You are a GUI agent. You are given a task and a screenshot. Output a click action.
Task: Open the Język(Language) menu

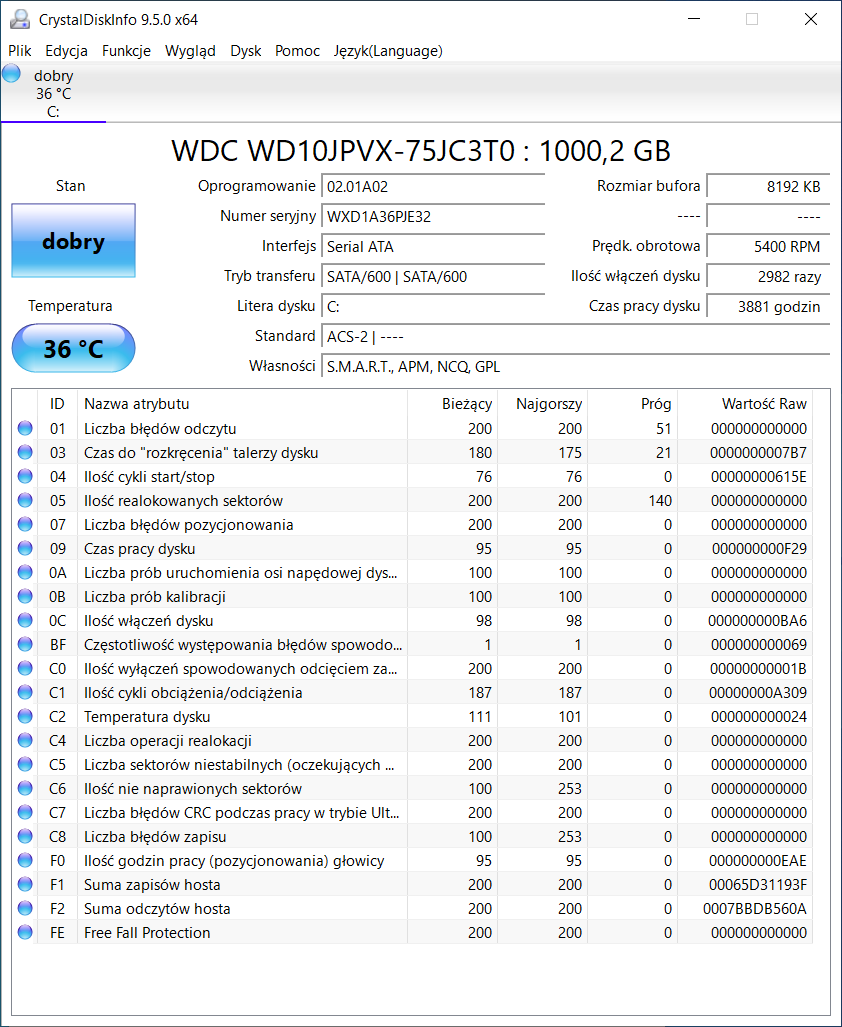(388, 51)
